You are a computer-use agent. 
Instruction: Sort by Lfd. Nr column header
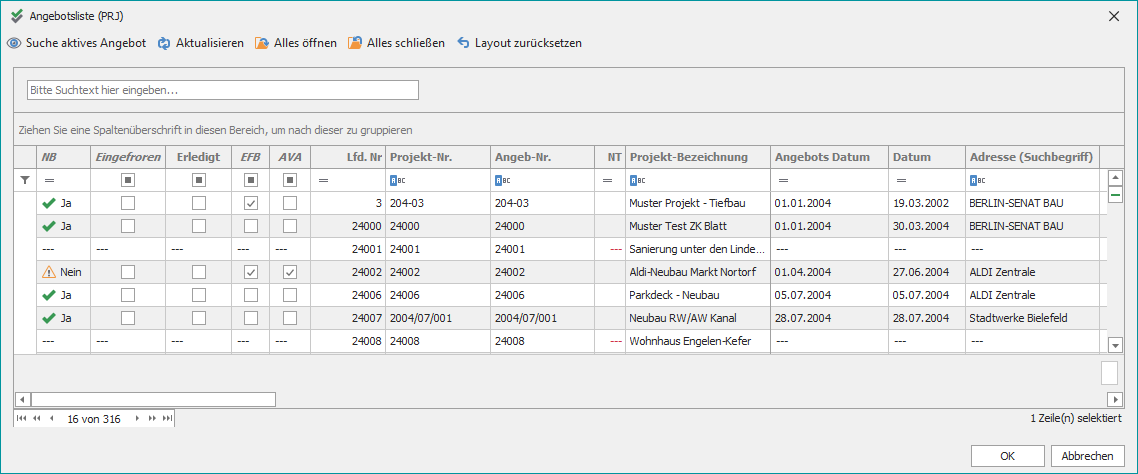pos(364,157)
